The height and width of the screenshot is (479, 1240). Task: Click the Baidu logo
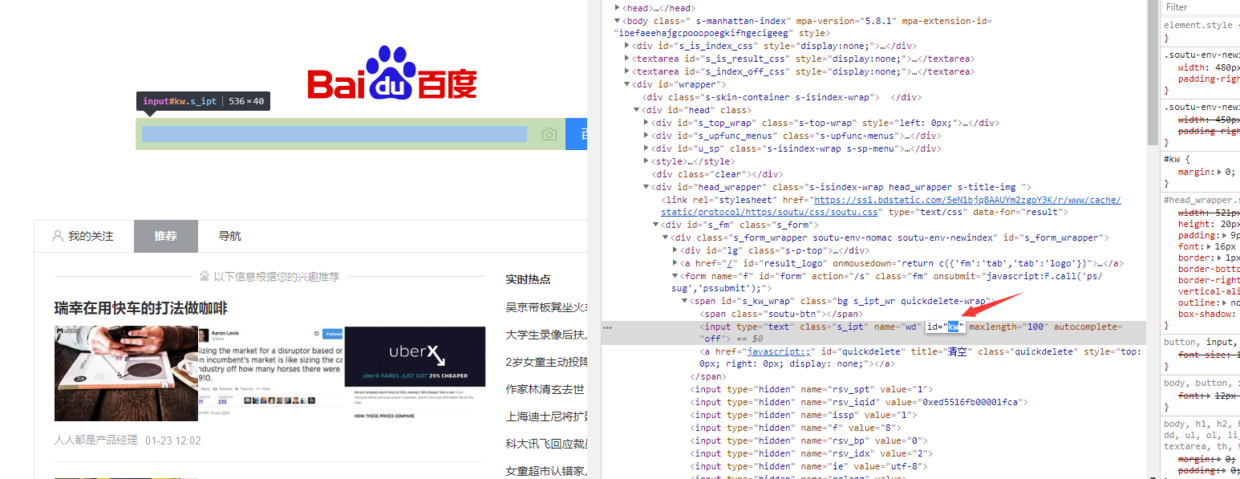tap(392, 75)
